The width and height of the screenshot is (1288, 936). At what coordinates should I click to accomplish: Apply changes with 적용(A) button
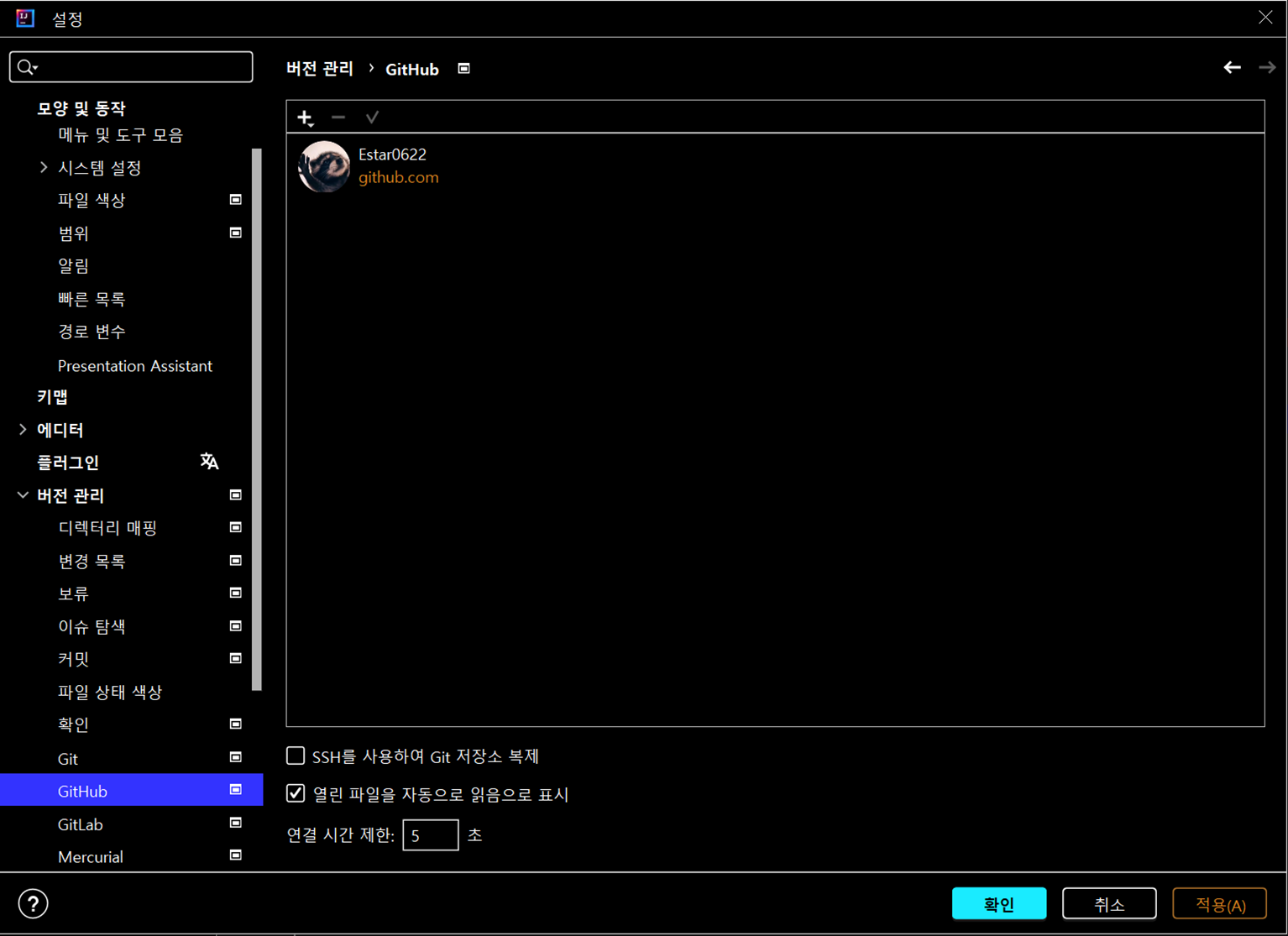click(x=1219, y=903)
